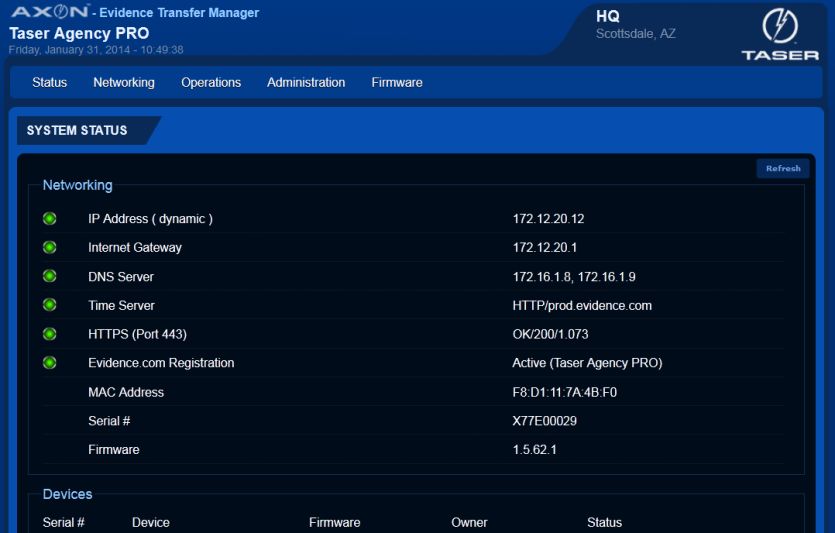Click the DNS Server label
Screen dimensions: 835x533
[x=121, y=277]
